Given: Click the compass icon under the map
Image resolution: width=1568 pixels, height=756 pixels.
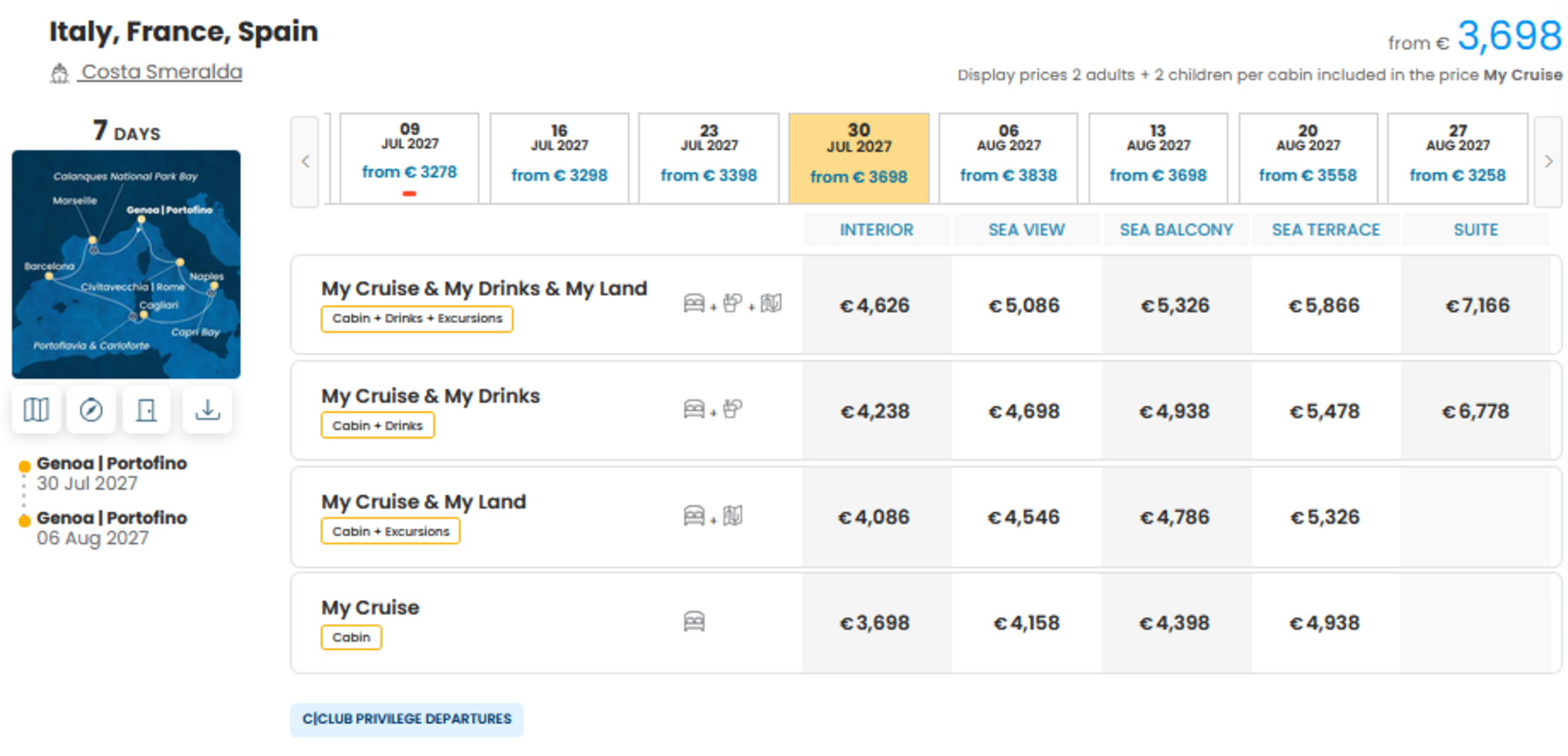Looking at the screenshot, I should 92,410.
